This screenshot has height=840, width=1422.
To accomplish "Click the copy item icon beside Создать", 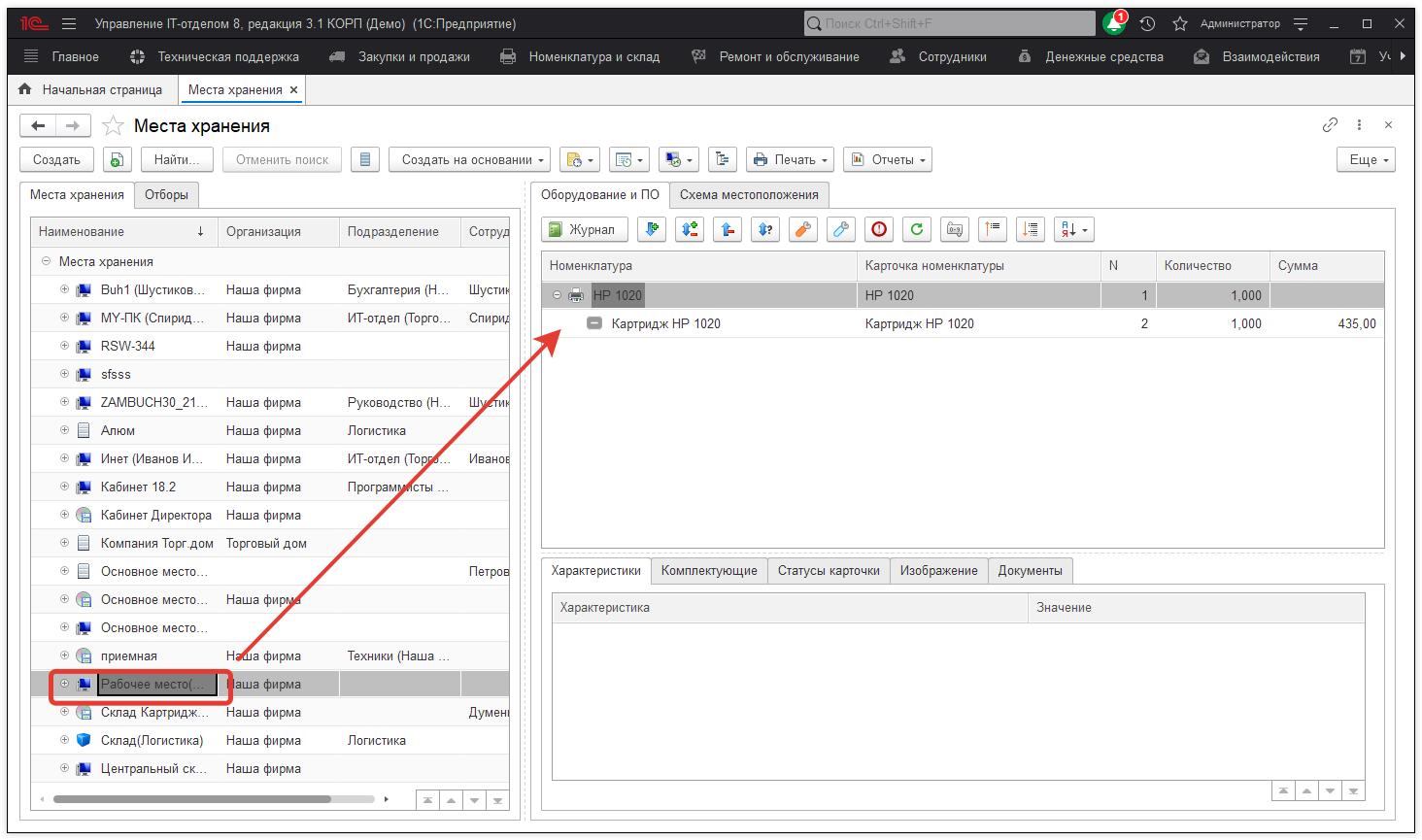I will 117,160.
